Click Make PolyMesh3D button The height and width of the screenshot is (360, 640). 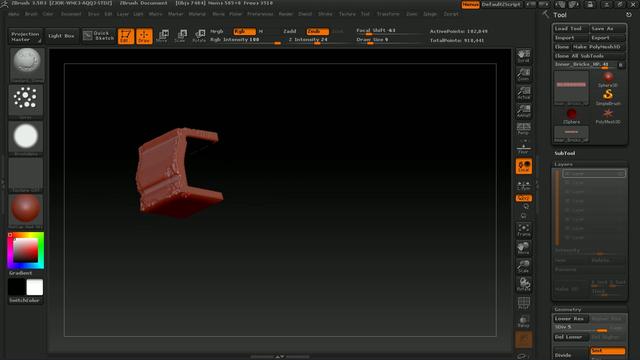point(598,47)
